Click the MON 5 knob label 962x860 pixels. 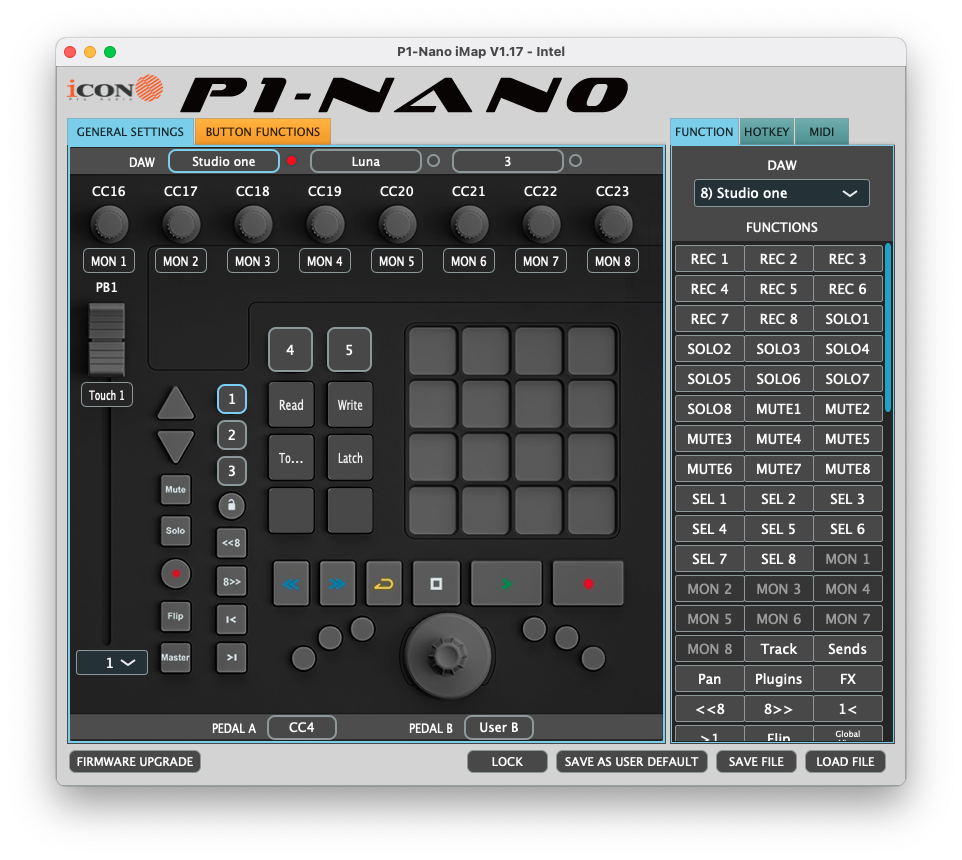point(397,261)
